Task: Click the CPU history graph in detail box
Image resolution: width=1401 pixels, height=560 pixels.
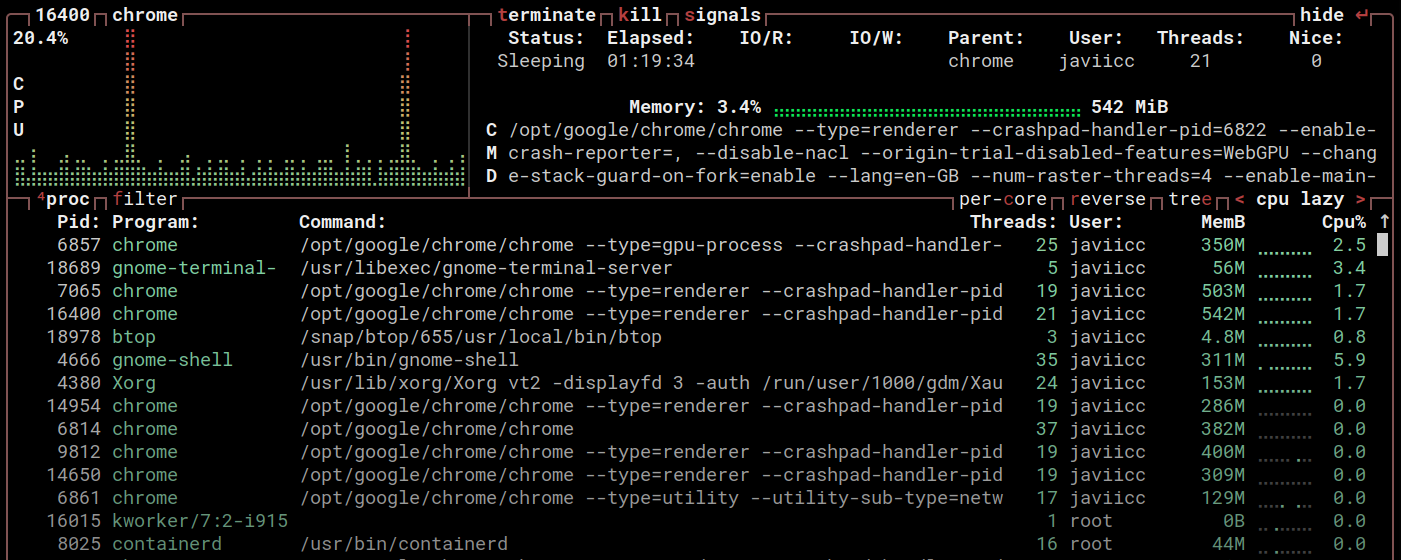Action: pyautogui.click(x=240, y=107)
